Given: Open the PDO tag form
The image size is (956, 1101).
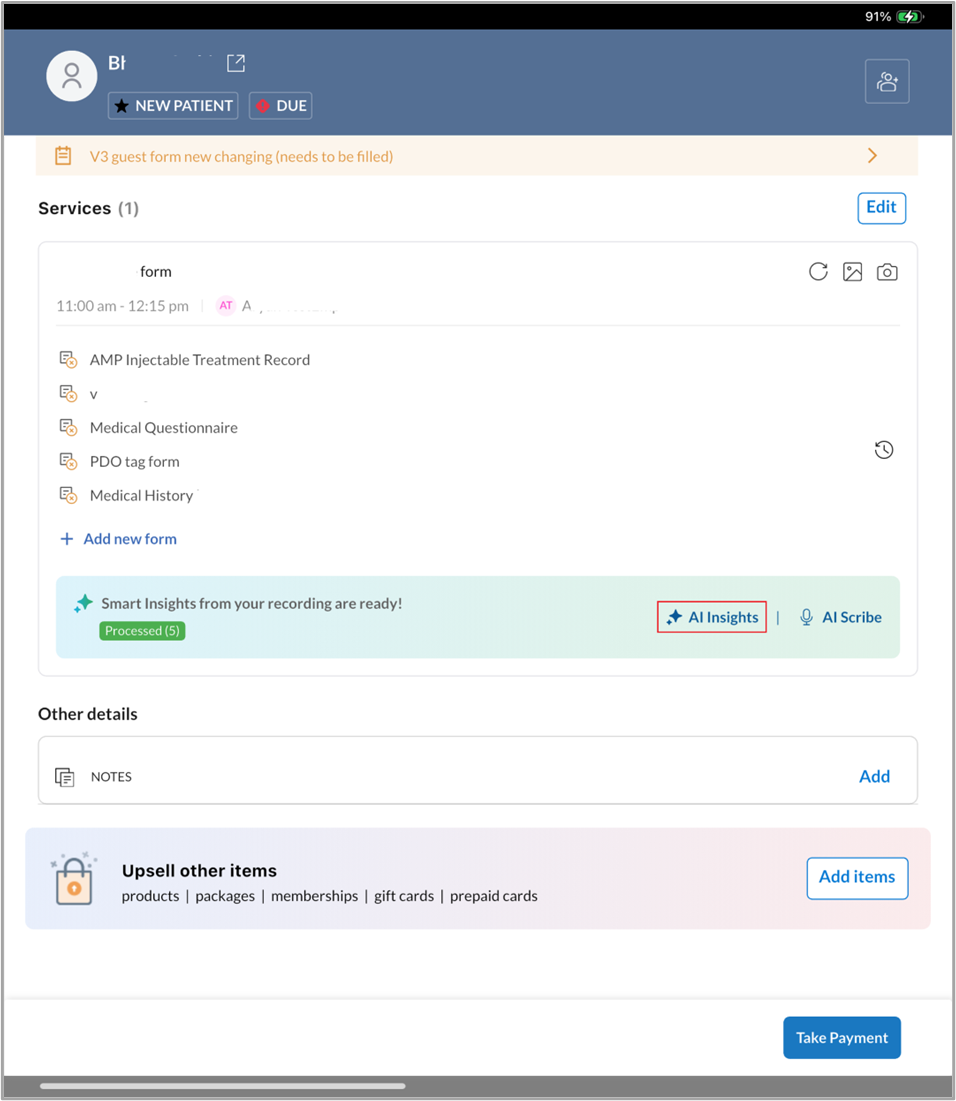Looking at the screenshot, I should click(x=134, y=462).
